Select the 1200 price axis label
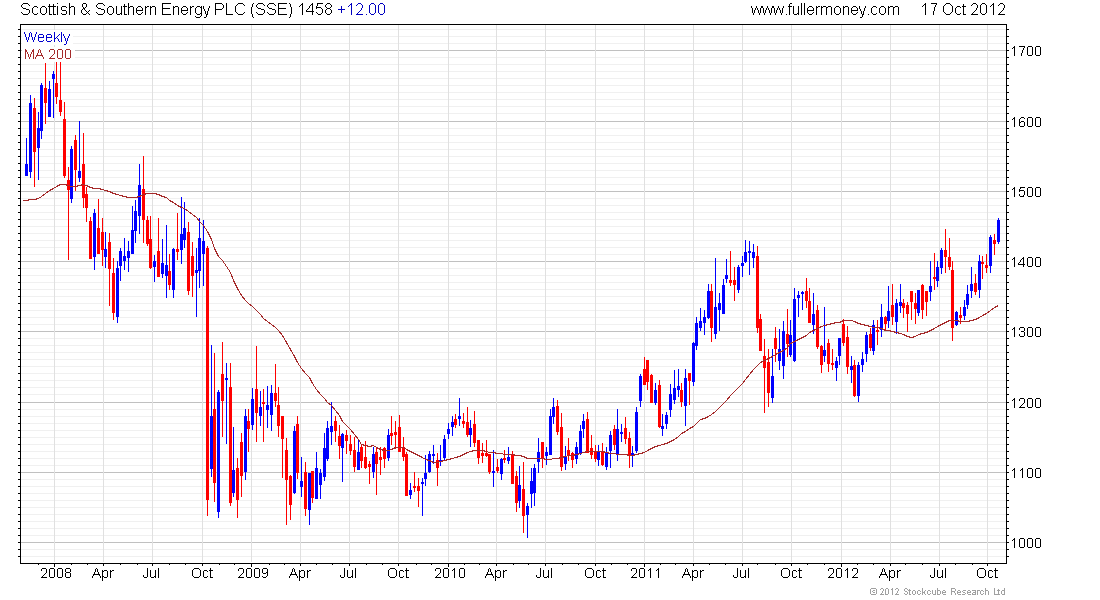Screen dimensions: 1100x600 (x=1026, y=404)
